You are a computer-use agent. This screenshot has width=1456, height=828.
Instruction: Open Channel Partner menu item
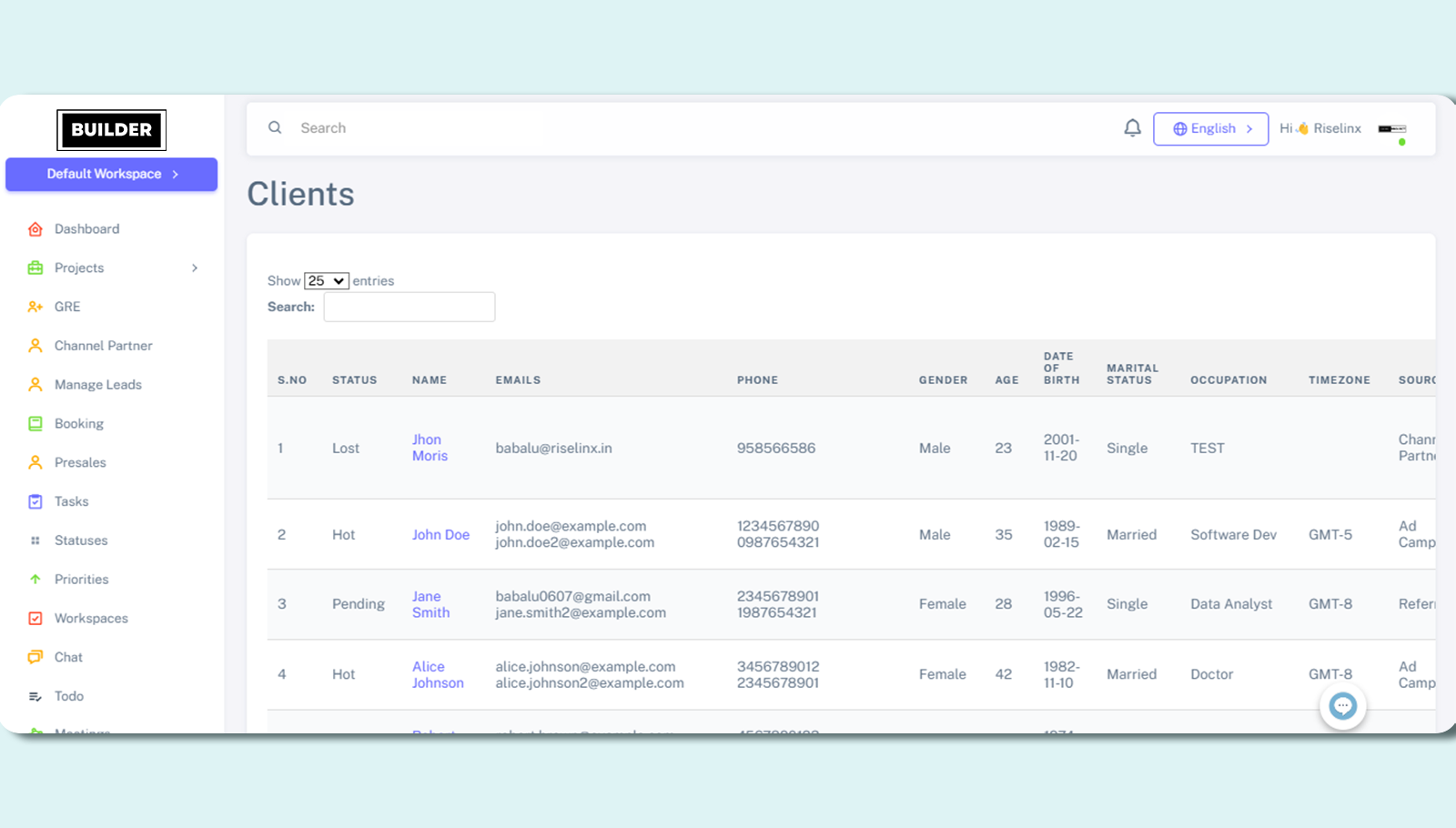(x=103, y=346)
